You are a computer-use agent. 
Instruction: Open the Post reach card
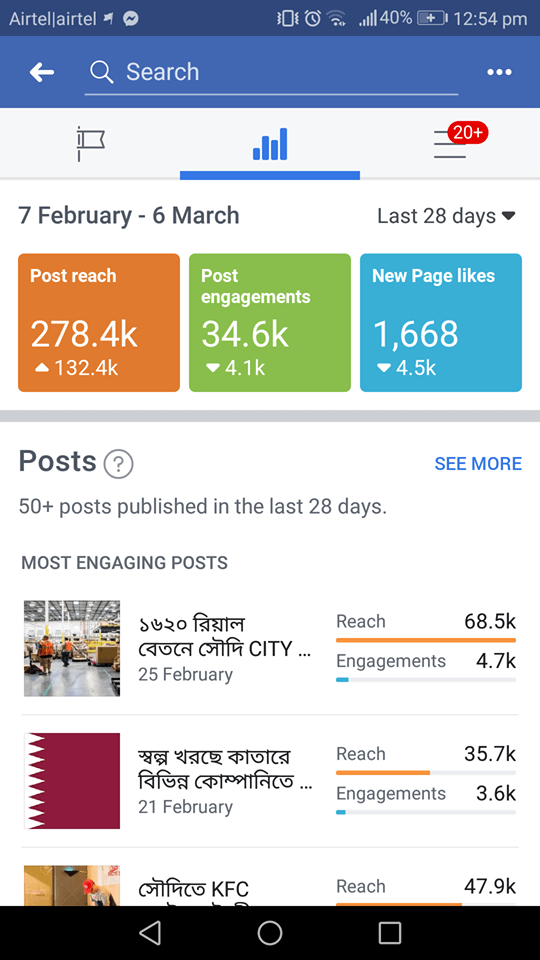(99, 323)
